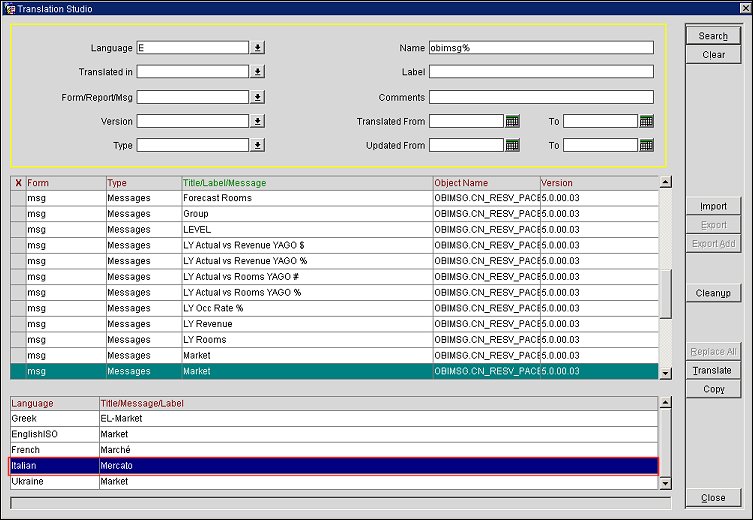
Task: Open the Updated To calendar picker
Action: tap(646, 145)
